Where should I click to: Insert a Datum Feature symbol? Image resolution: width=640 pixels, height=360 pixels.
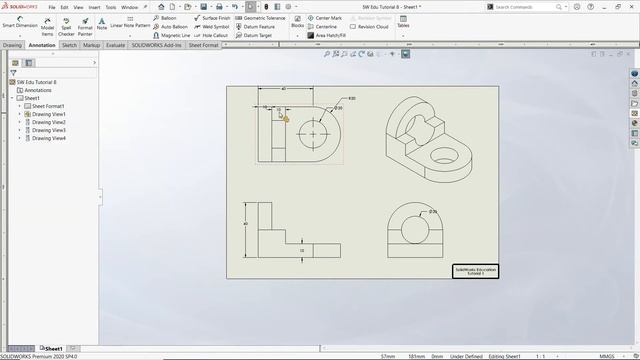click(x=255, y=27)
